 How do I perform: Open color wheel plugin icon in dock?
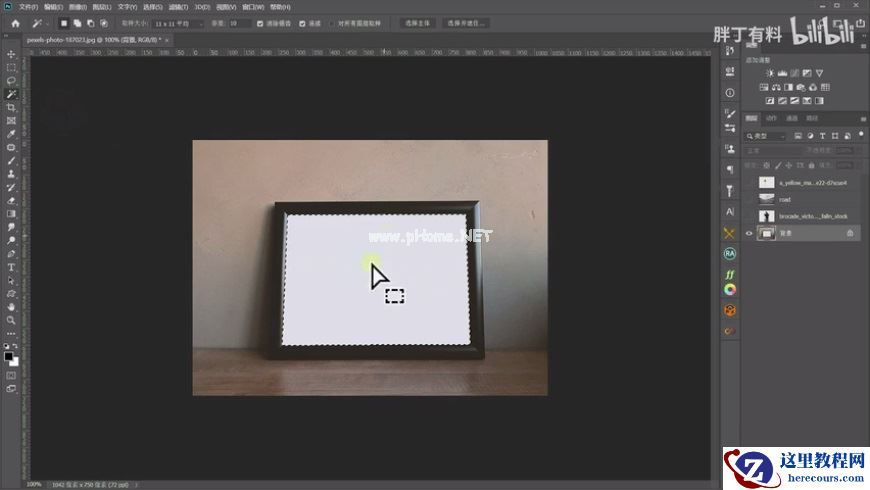[730, 290]
